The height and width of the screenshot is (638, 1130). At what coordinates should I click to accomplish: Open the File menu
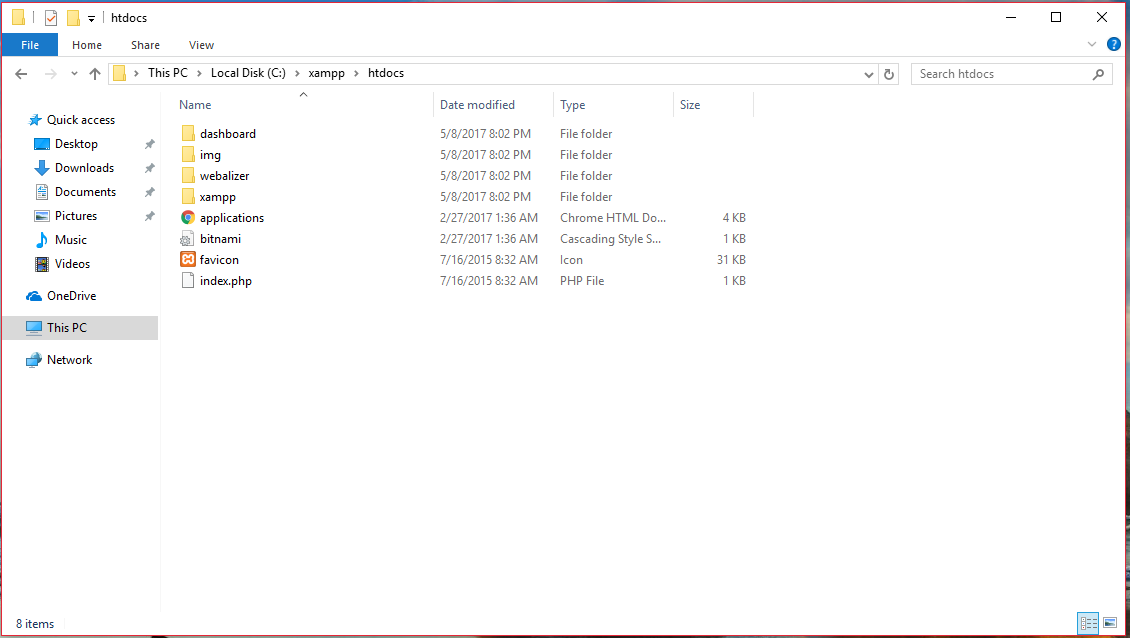click(x=30, y=45)
